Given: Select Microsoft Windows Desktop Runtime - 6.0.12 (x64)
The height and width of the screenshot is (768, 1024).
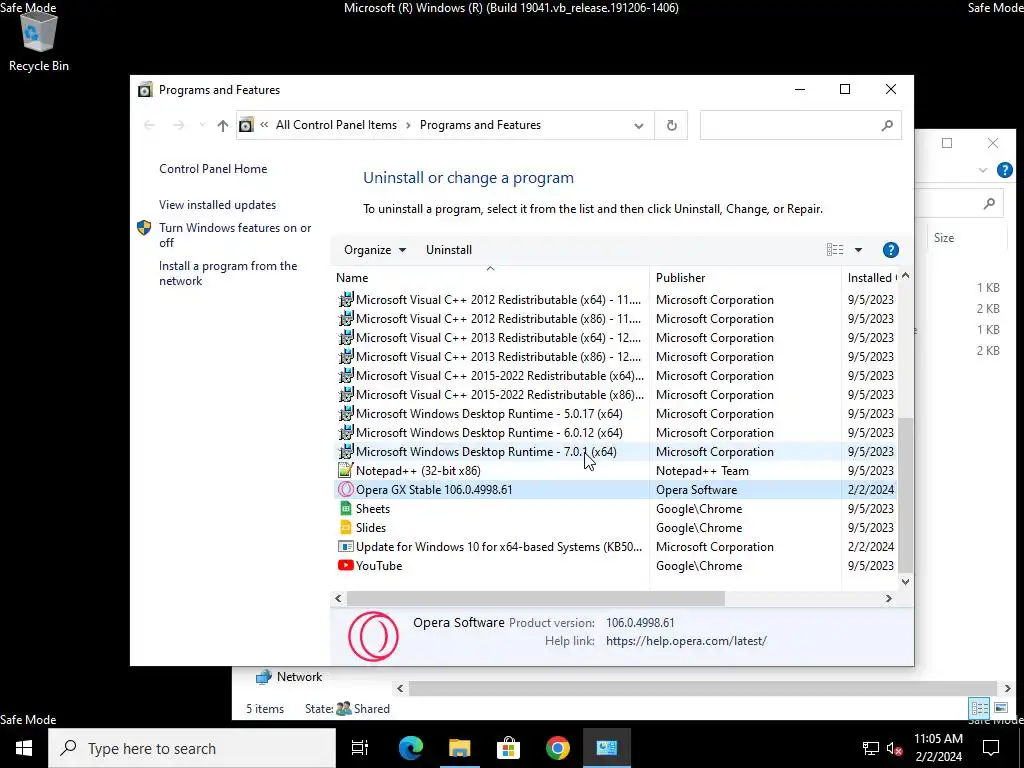Looking at the screenshot, I should click(x=615, y=432).
